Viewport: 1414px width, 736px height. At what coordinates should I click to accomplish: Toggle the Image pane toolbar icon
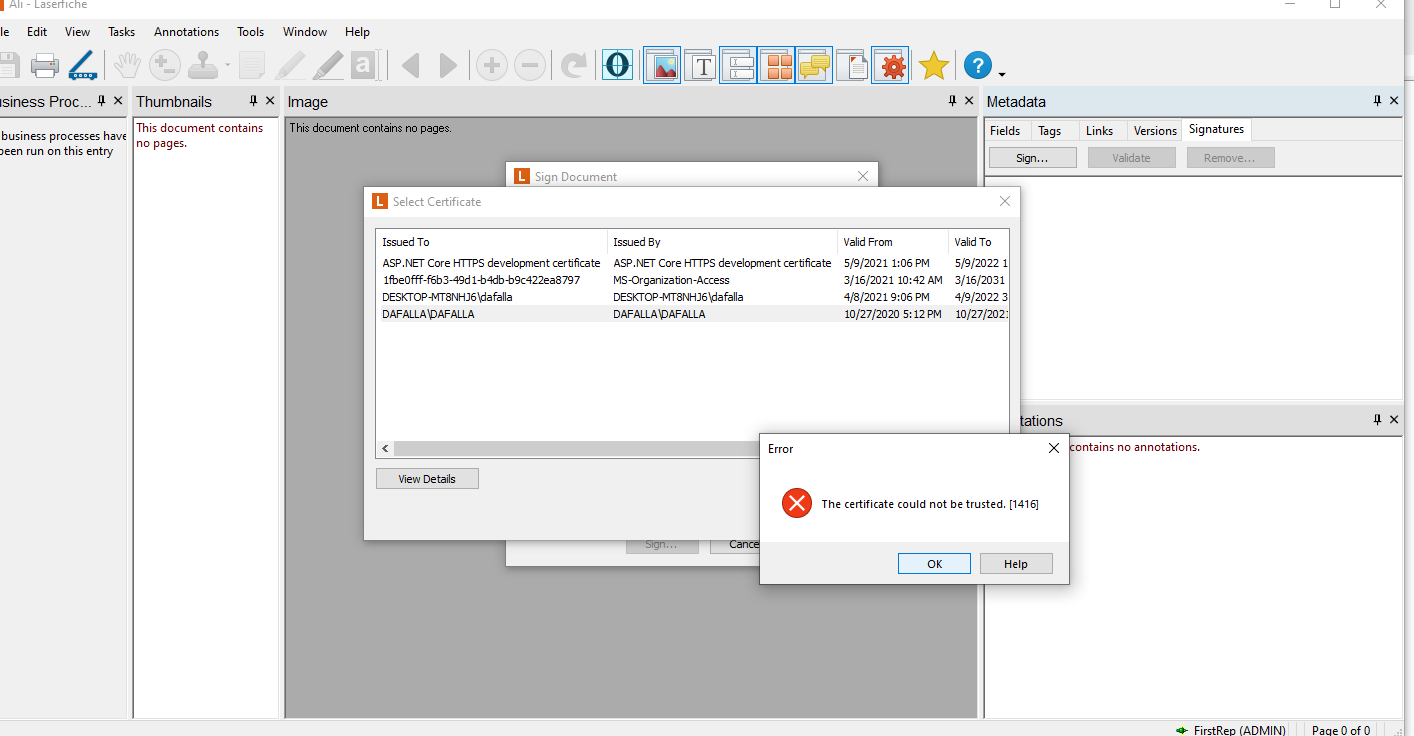(x=662, y=66)
